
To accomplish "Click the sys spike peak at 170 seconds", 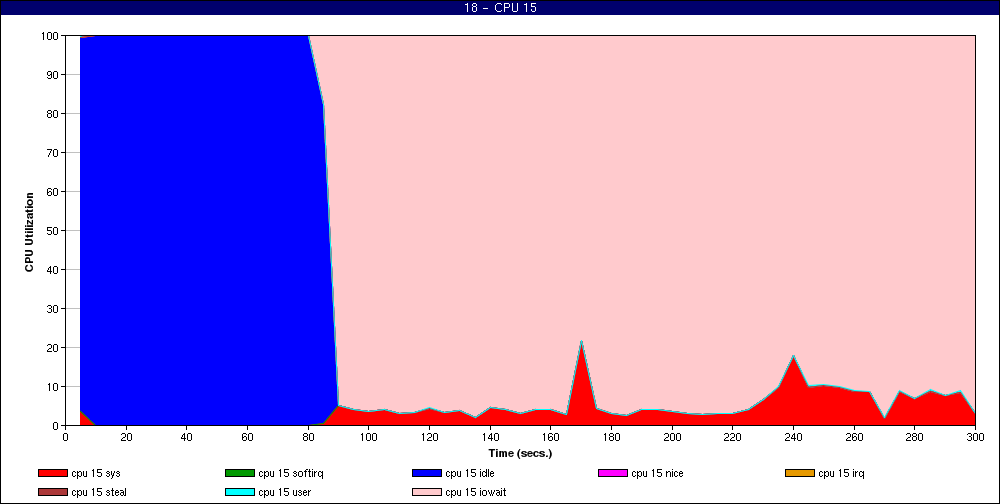I will 581,342.
